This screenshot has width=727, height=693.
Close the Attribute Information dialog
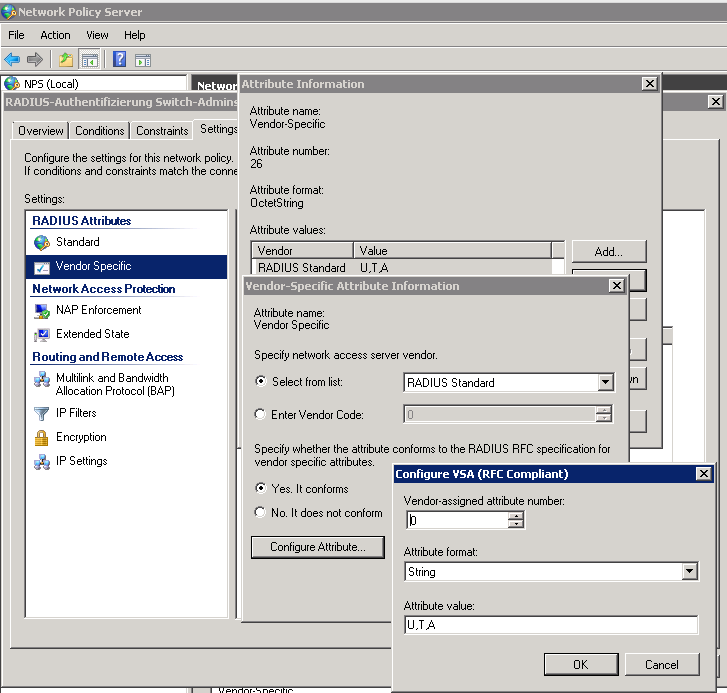pos(650,83)
